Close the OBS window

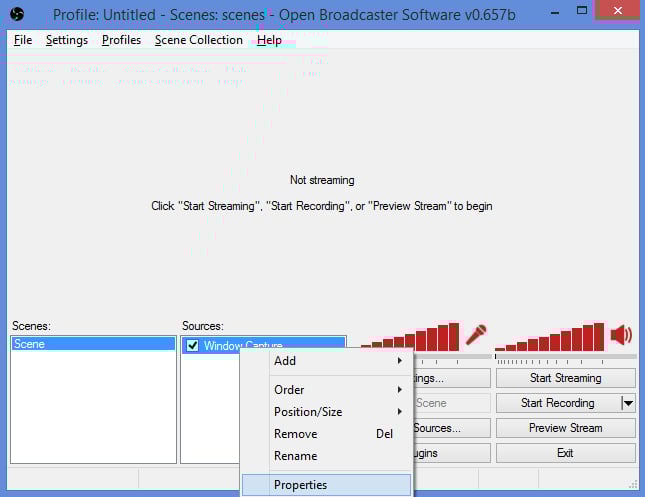pos(618,11)
